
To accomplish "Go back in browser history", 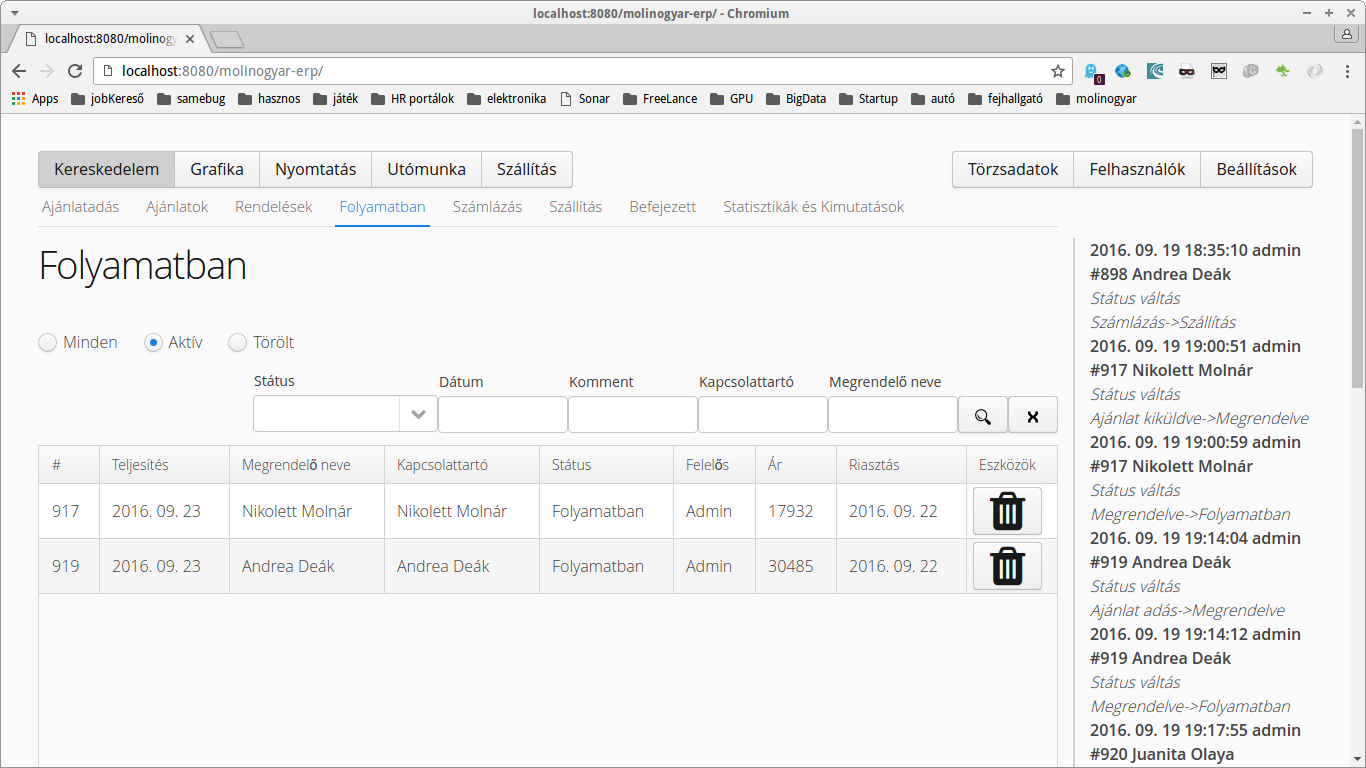I will click(x=19, y=71).
